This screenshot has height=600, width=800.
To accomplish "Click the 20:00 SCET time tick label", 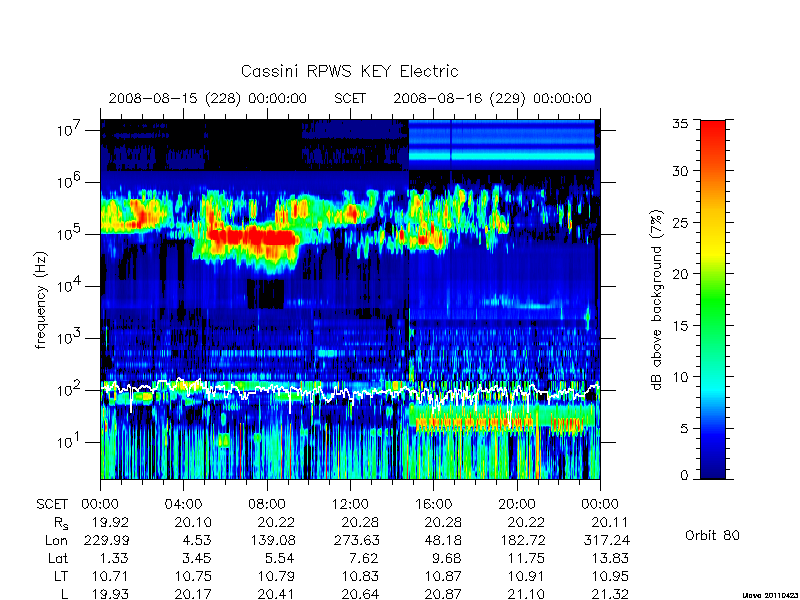I will click(517, 504).
